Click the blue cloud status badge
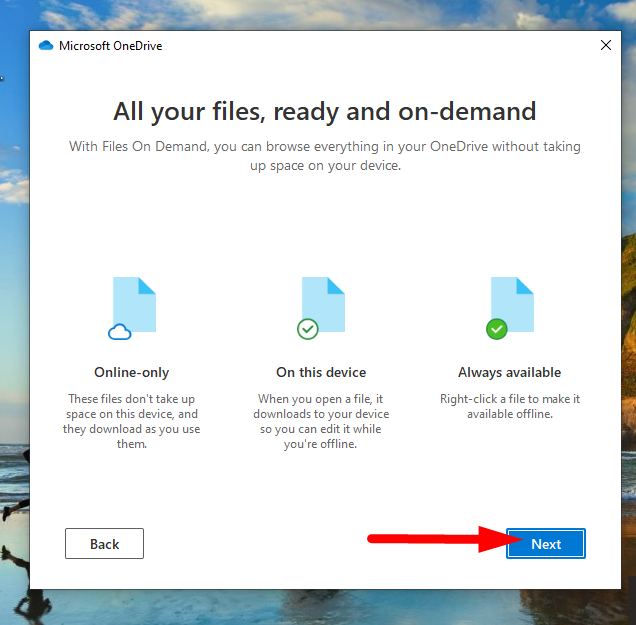The height and width of the screenshot is (625, 636). [120, 331]
